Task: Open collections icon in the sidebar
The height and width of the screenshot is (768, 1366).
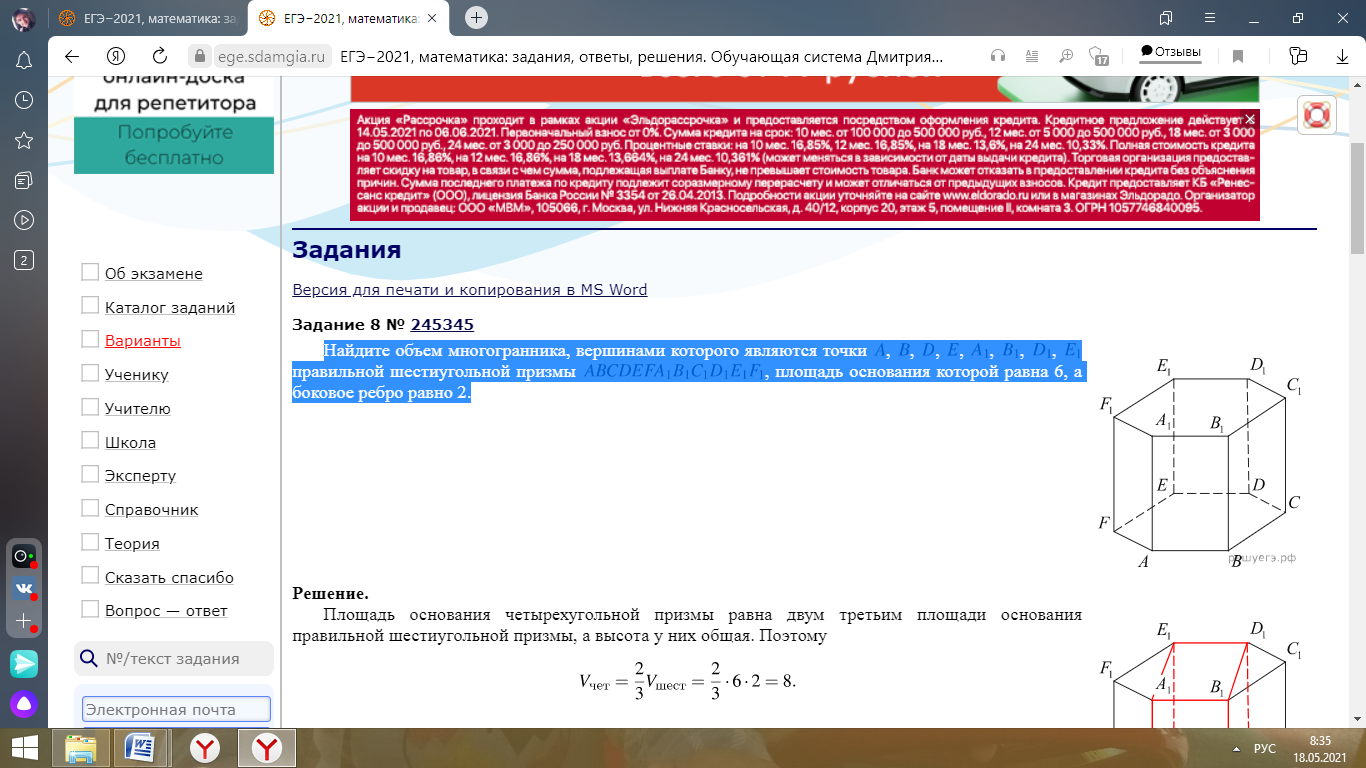Action: point(25,179)
